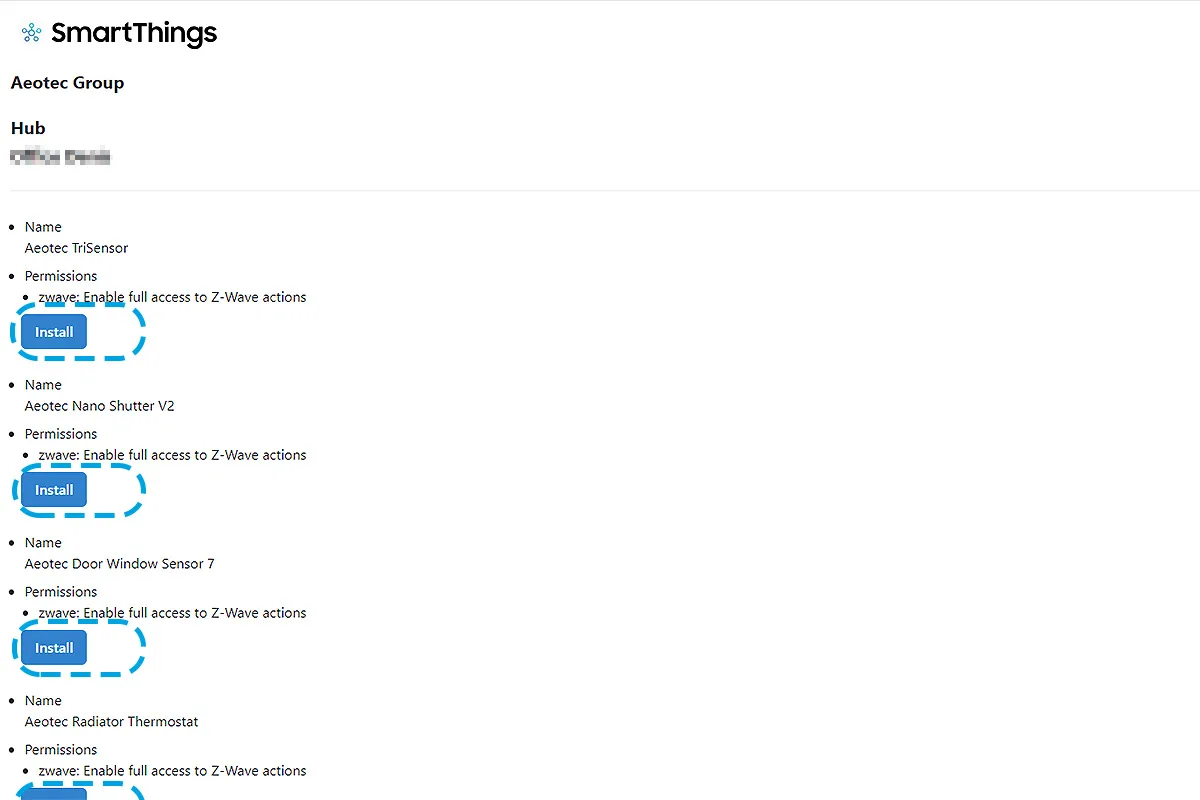Click the zwave permission under Door Window Sensor 7
1200x800 pixels.
point(171,613)
